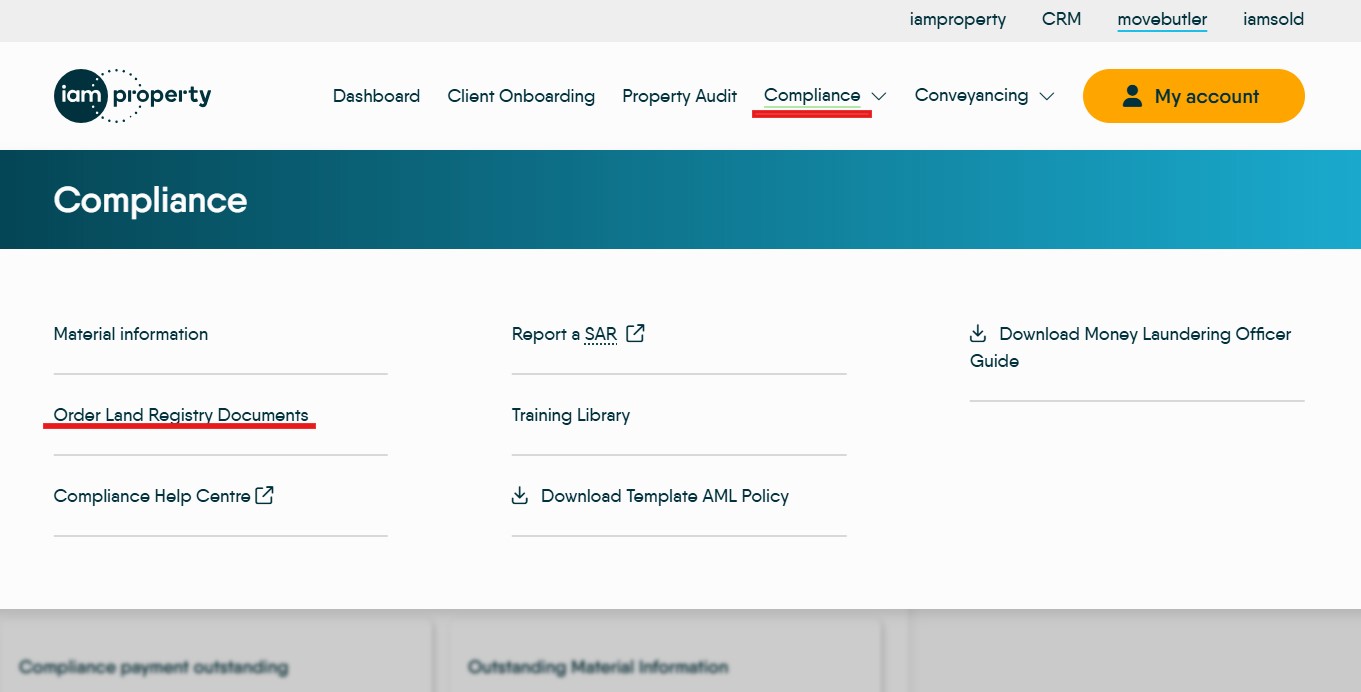1361x692 pixels.
Task: Click the external link icon beside Report a SAR
Action: tap(635, 333)
